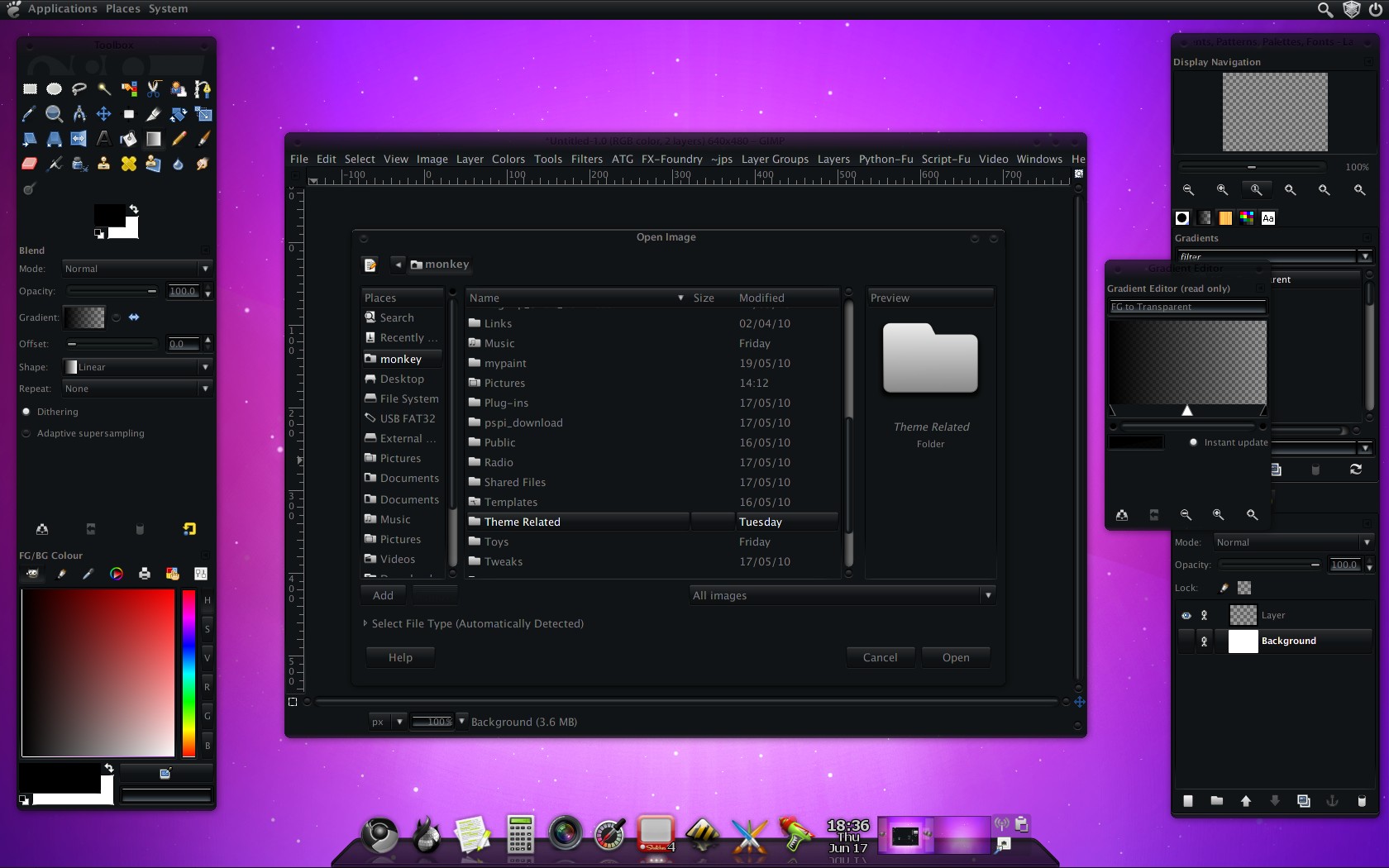The width and height of the screenshot is (1389, 868).
Task: Click the monkey path button
Action: [x=441, y=265]
